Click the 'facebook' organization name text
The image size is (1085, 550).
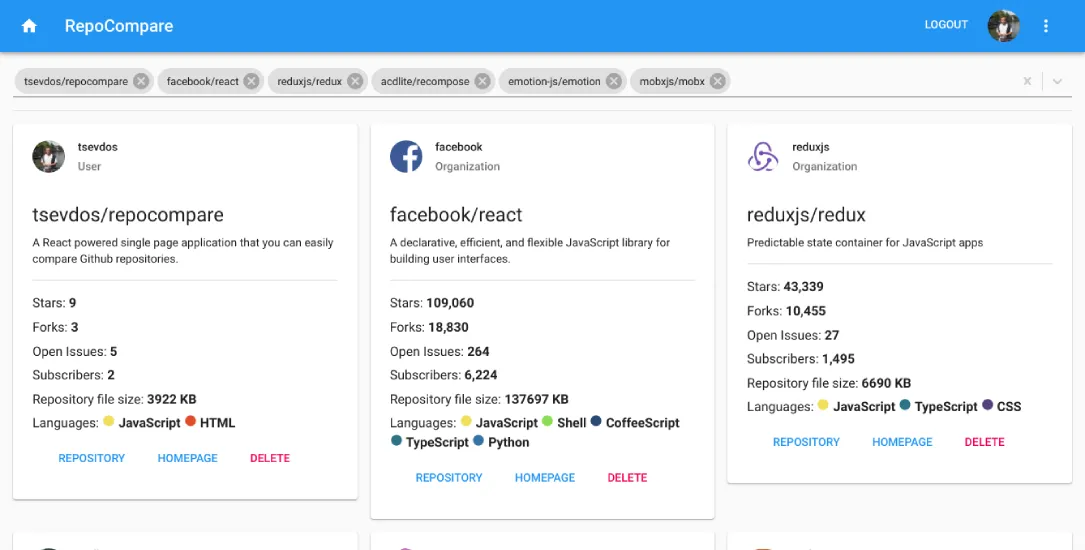(459, 147)
